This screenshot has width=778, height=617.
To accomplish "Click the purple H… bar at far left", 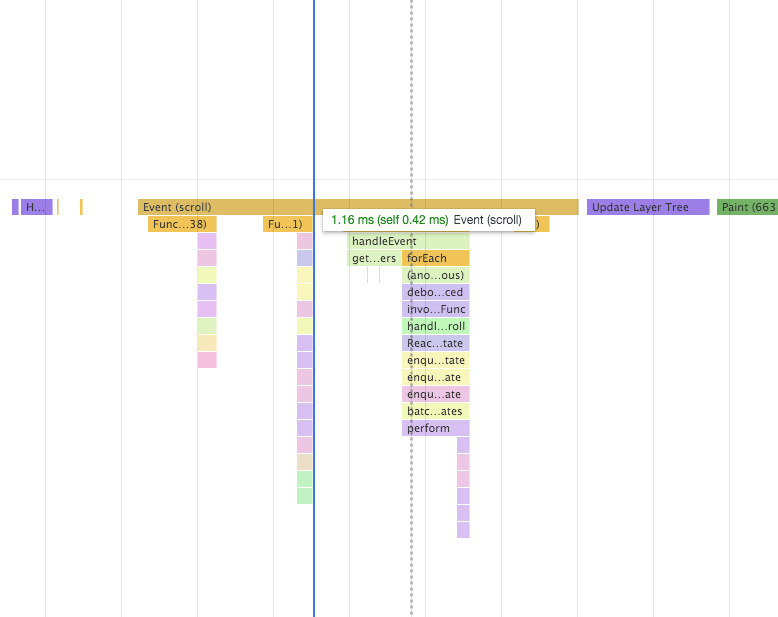I will coord(37,207).
